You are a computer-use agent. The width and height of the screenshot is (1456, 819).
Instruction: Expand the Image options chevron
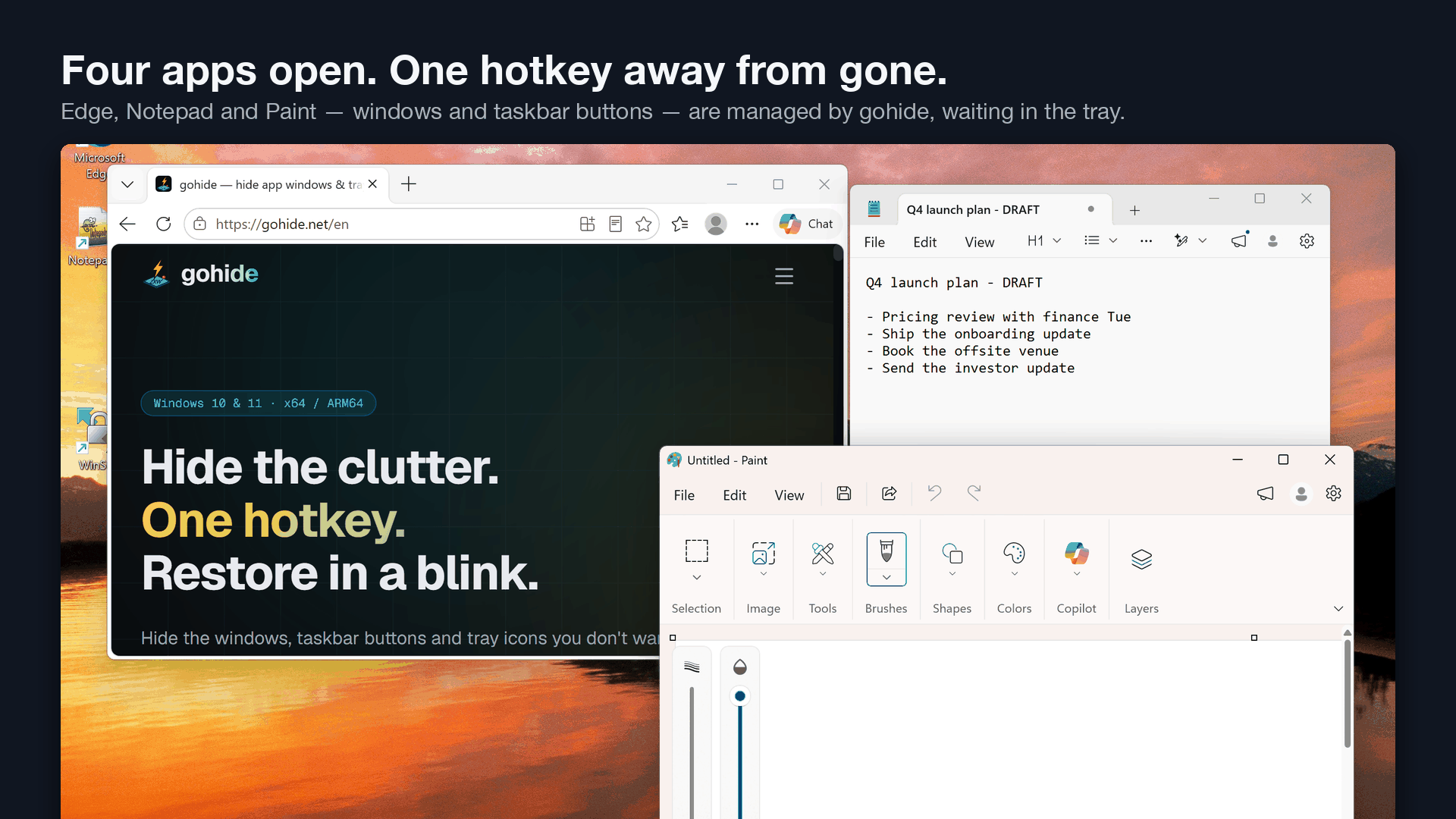764,574
